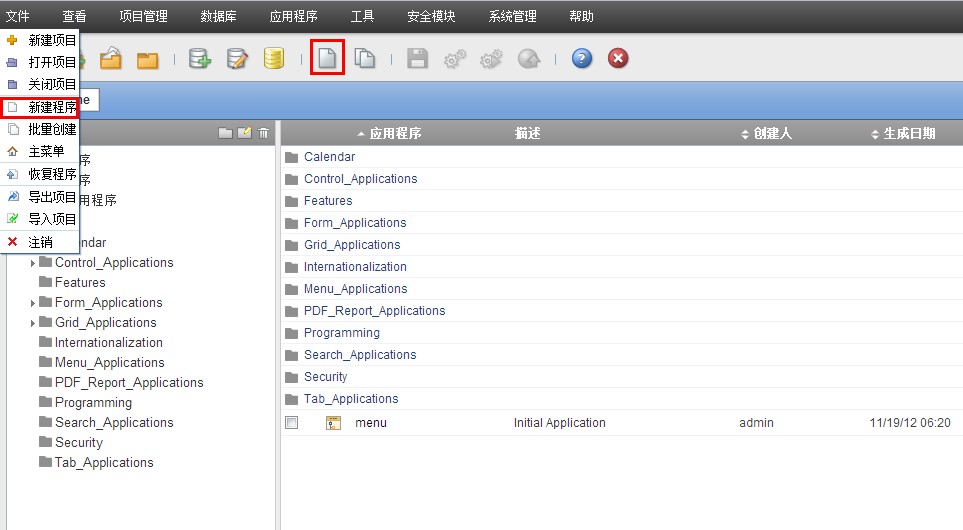Select Features in the folder tree
The image size is (963, 530).
click(80, 283)
